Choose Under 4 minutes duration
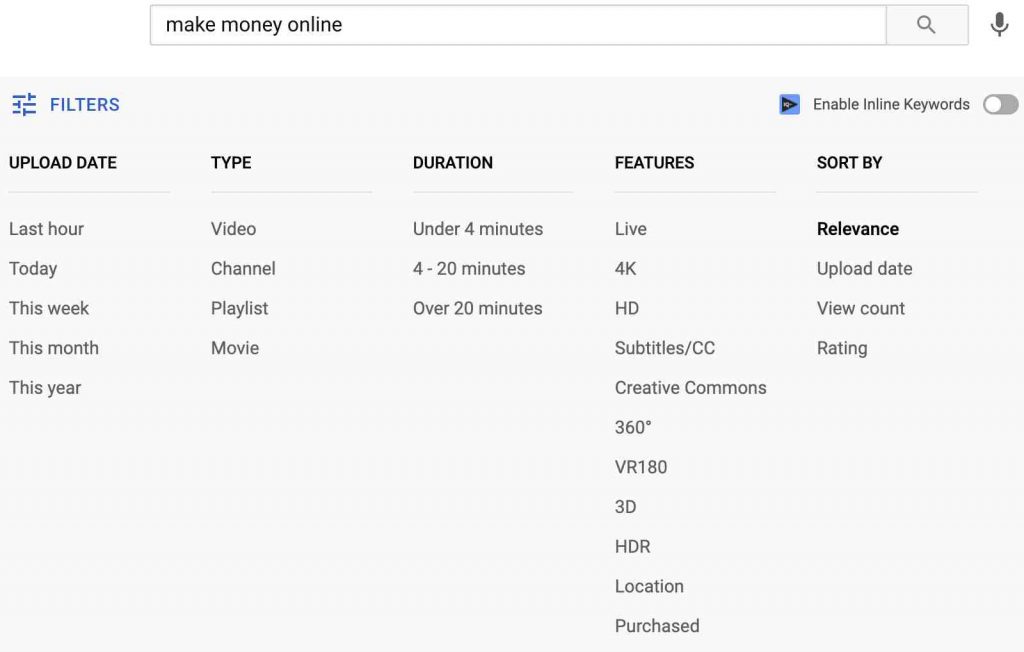The width and height of the screenshot is (1024, 652). point(478,229)
